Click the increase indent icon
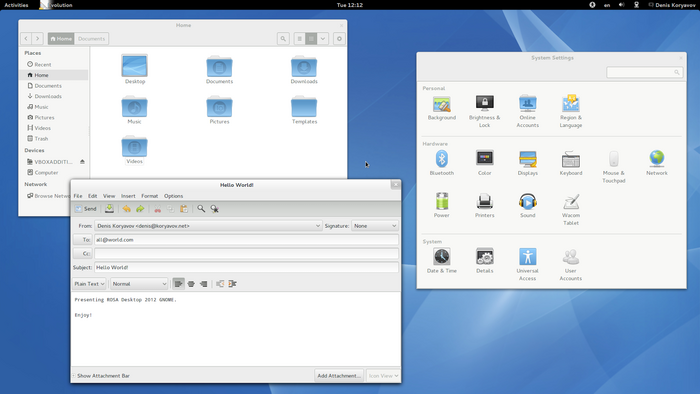Image resolution: width=700 pixels, height=394 pixels. pyautogui.click(x=233, y=284)
